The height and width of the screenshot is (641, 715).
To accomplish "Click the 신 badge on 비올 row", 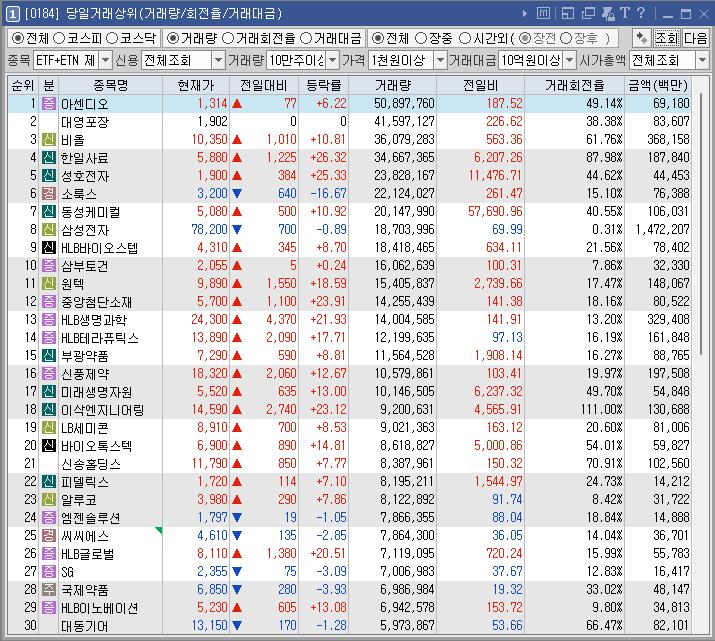I will coord(49,140).
